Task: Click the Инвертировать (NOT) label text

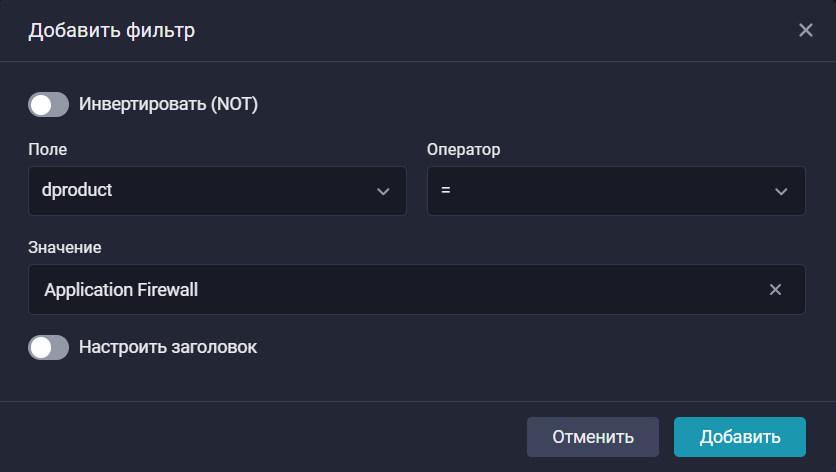Action: coord(168,104)
